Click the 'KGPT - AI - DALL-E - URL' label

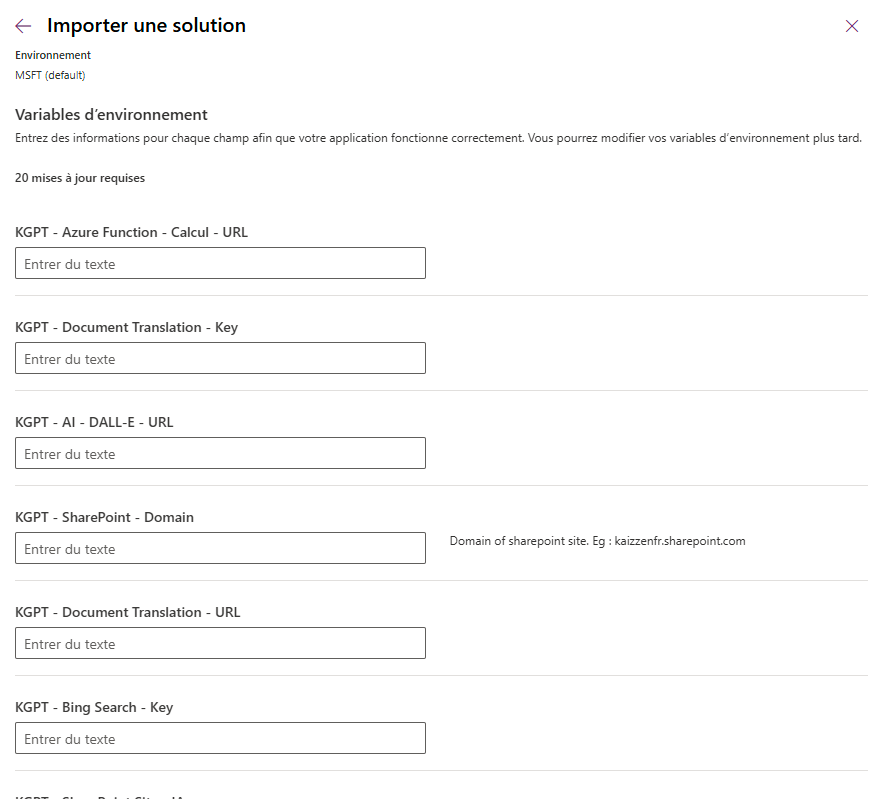point(94,423)
